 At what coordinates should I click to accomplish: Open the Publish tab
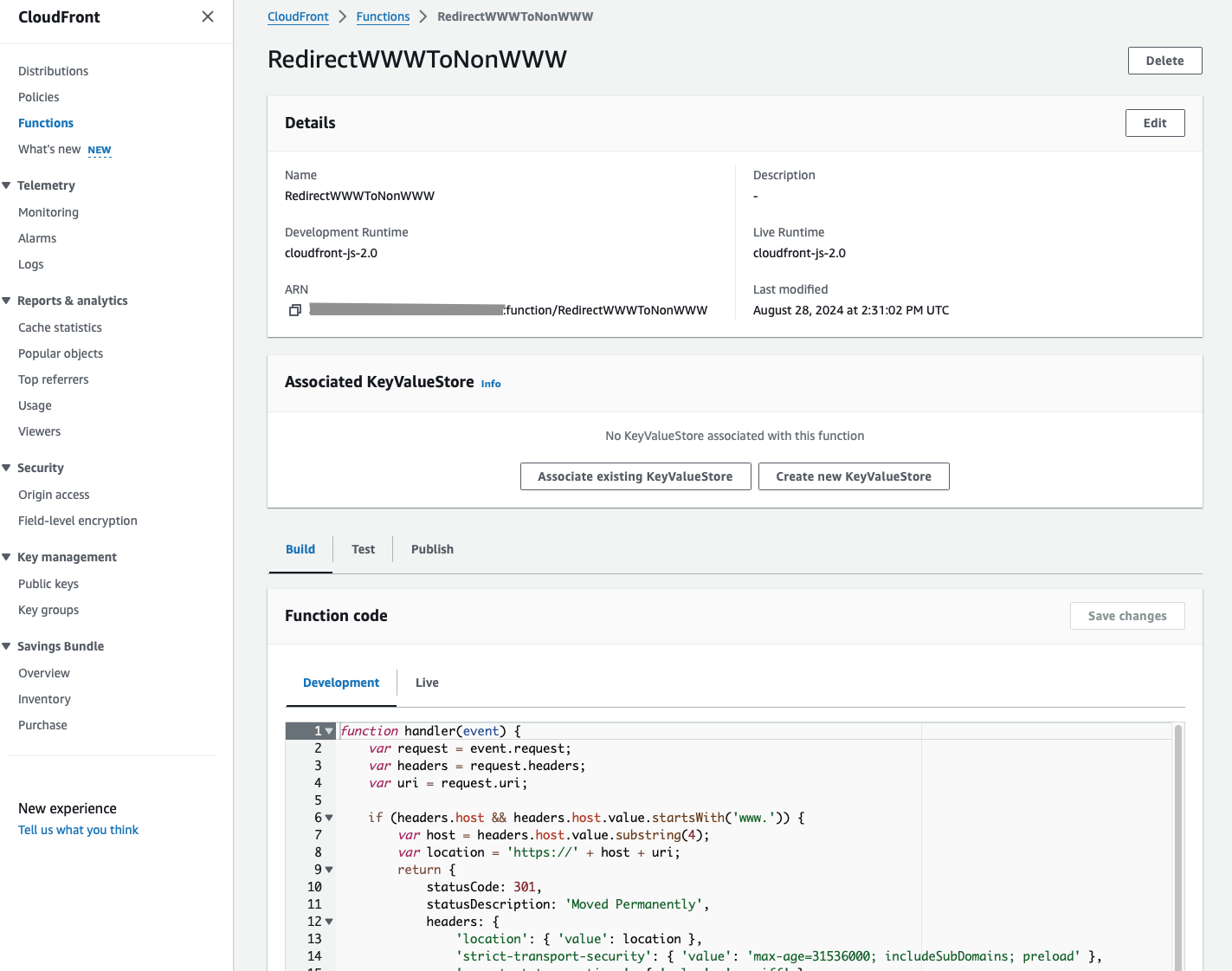(432, 549)
